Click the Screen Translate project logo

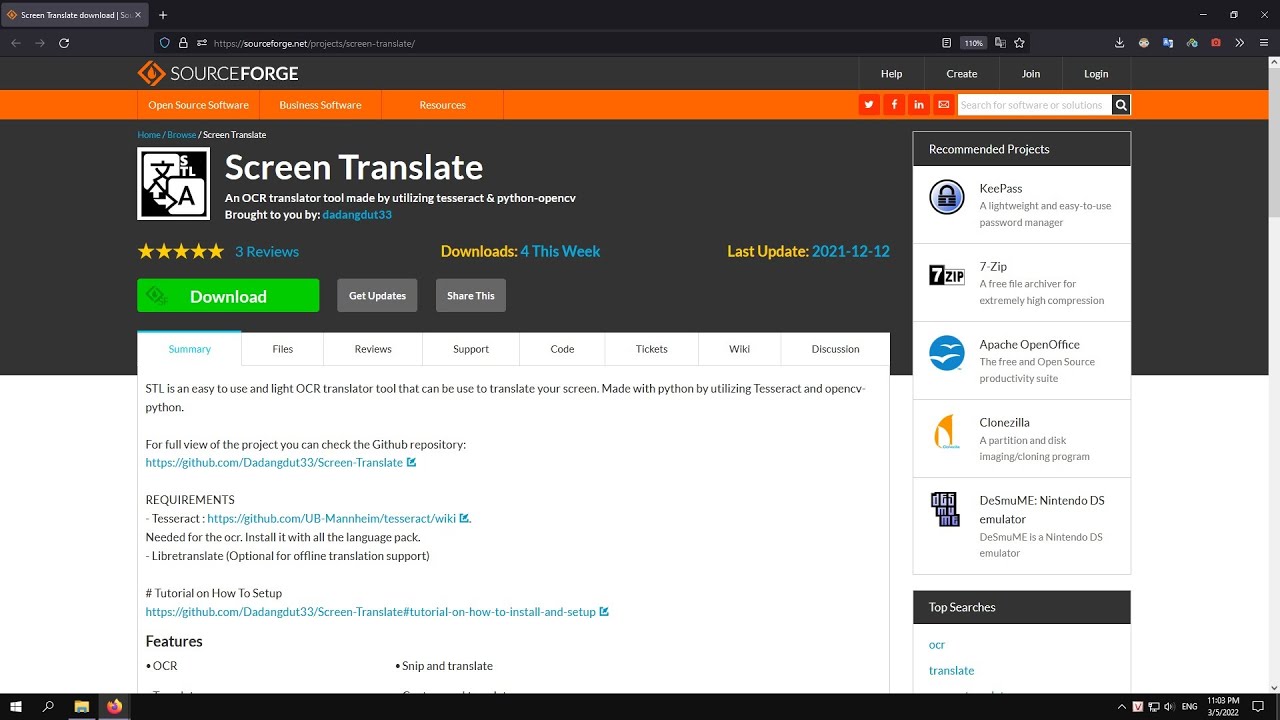coord(174,184)
